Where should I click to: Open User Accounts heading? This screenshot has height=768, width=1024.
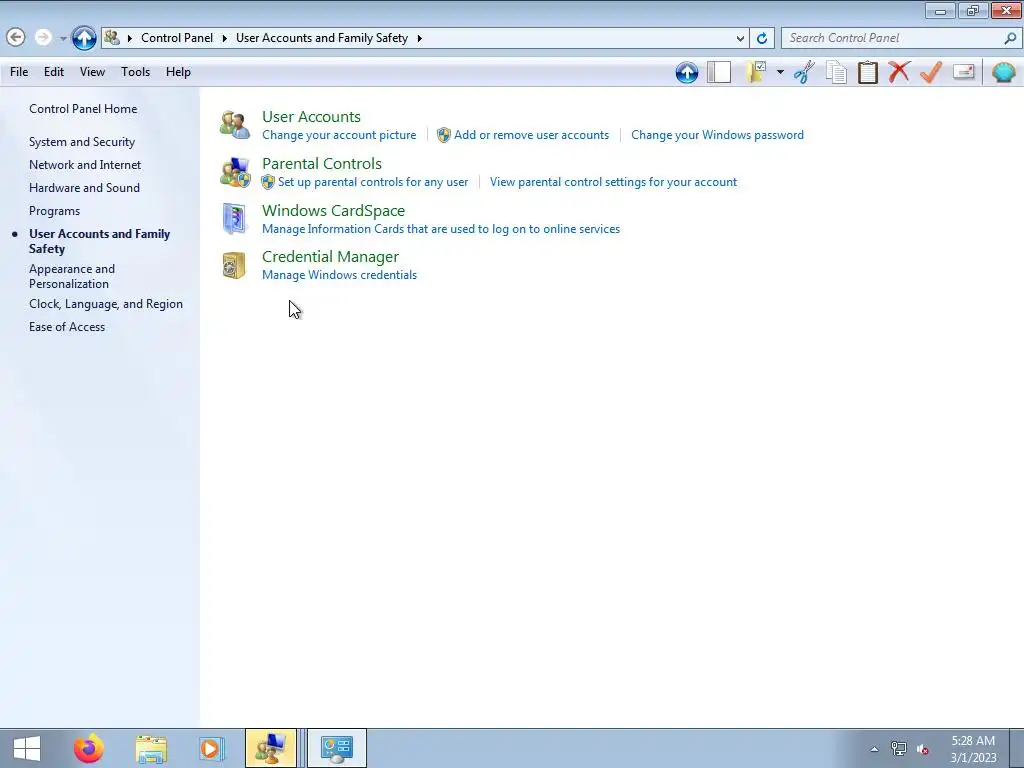(x=311, y=116)
